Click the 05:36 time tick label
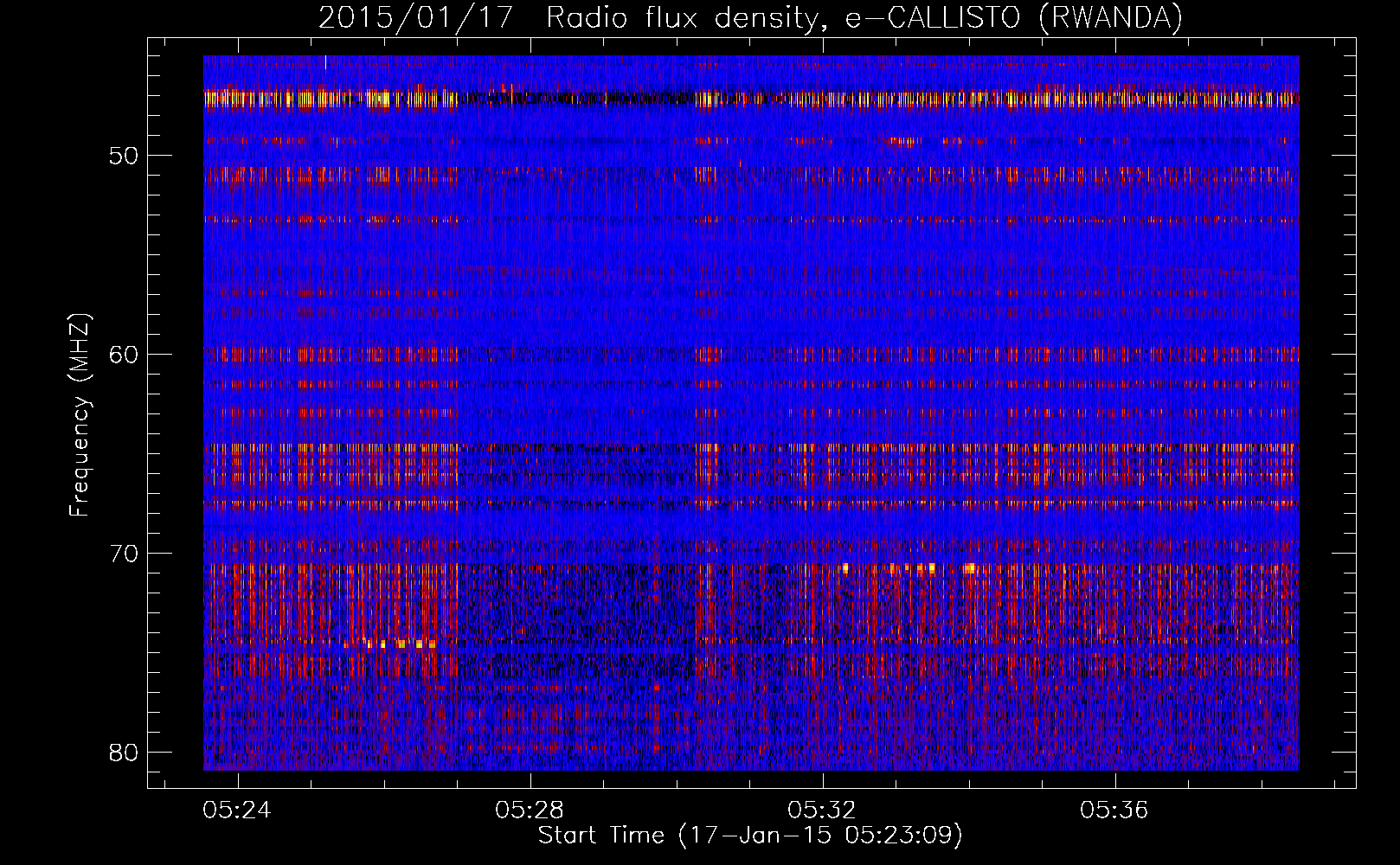The width and height of the screenshot is (1400, 865). [x=1114, y=811]
